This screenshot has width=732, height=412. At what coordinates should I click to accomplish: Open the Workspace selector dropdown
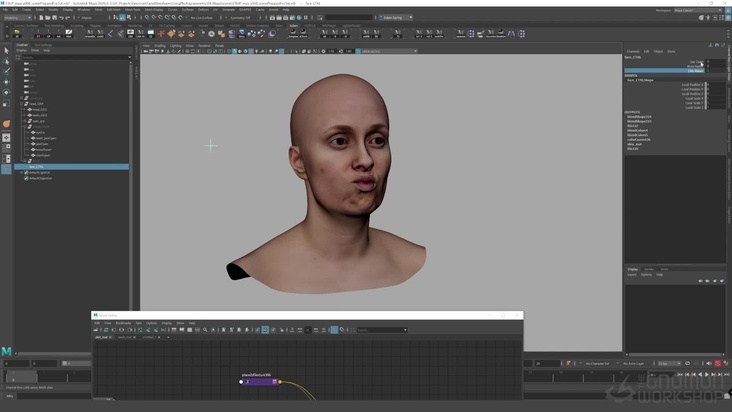(x=697, y=10)
